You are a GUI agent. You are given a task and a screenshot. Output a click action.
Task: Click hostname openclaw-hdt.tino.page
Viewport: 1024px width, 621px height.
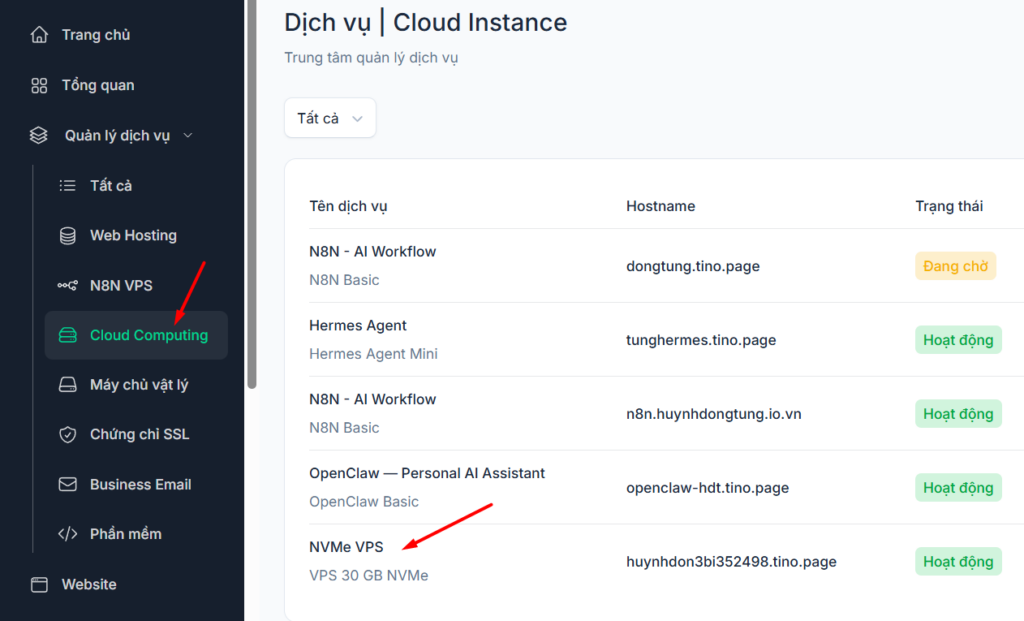coord(707,488)
